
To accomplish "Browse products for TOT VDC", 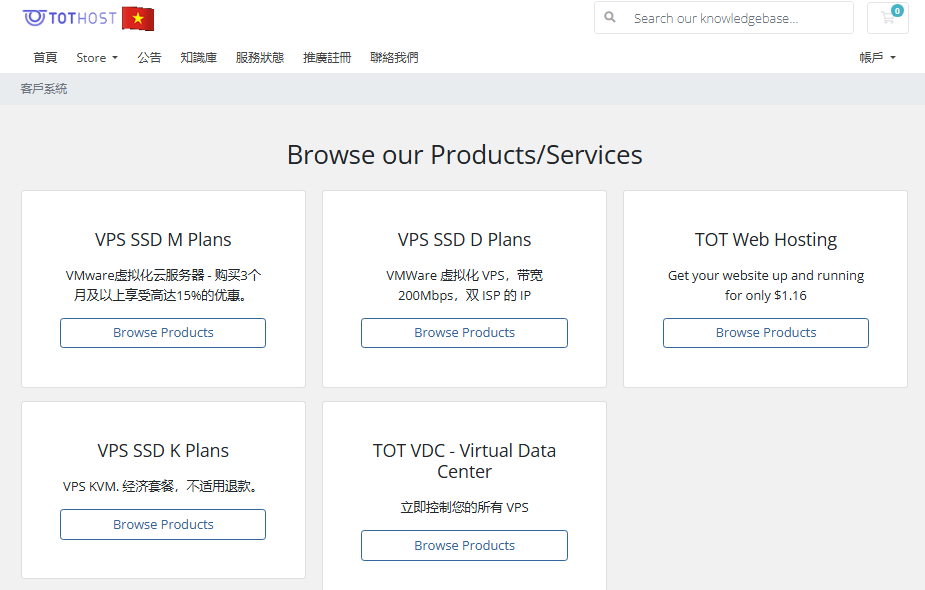I will click(464, 545).
